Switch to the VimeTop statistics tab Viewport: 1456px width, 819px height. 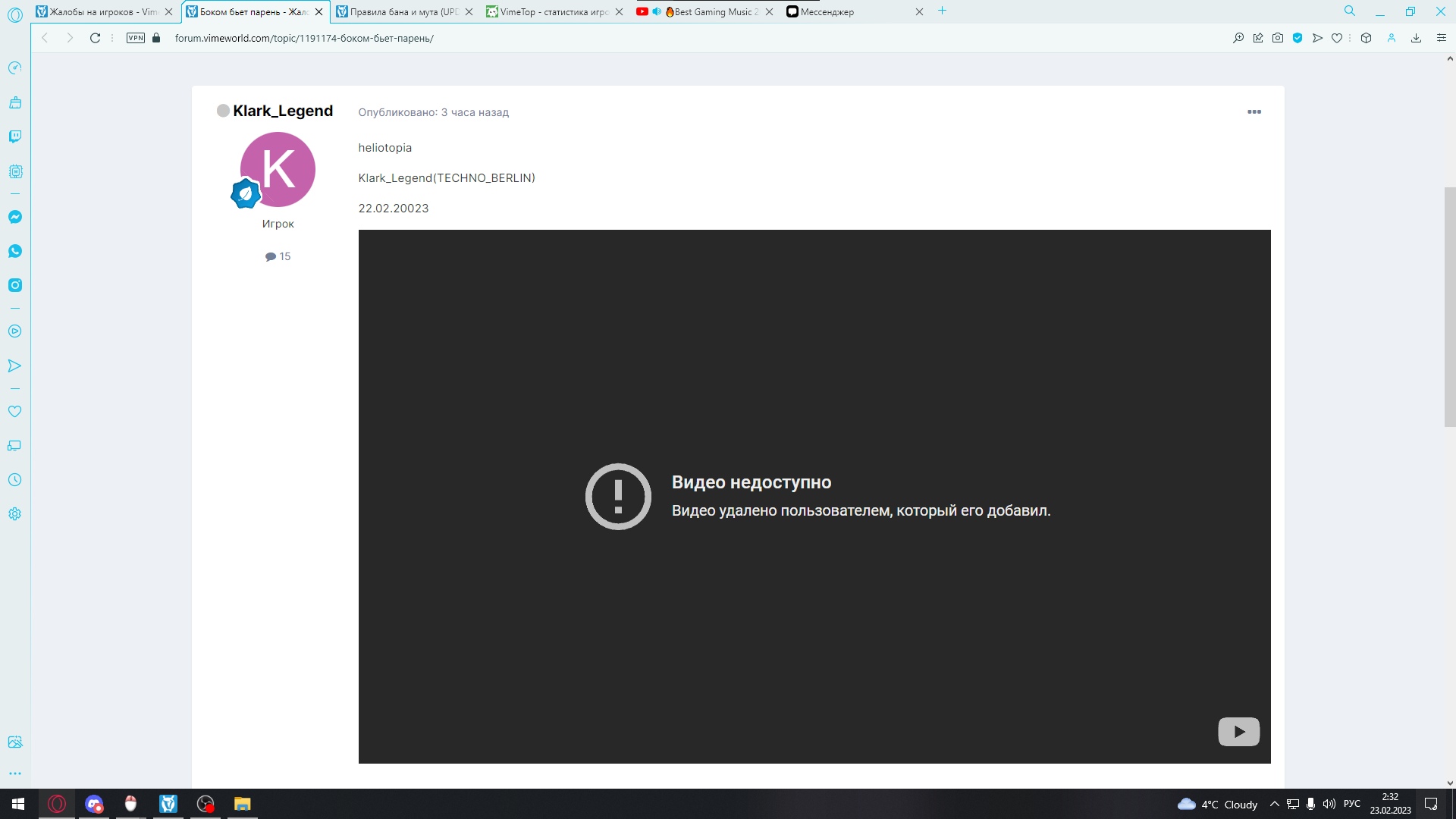pos(554,11)
